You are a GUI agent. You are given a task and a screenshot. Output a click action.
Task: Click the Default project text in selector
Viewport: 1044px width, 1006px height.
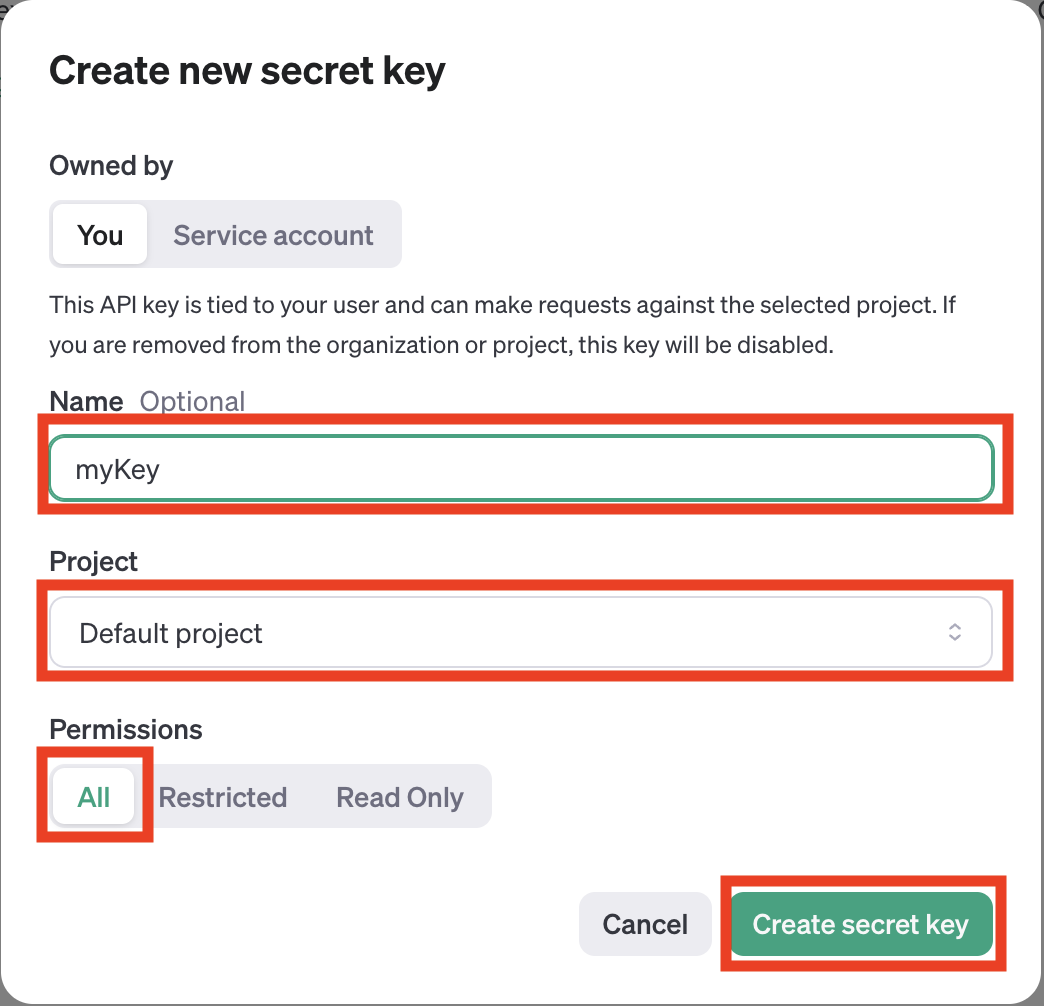[x=171, y=633]
